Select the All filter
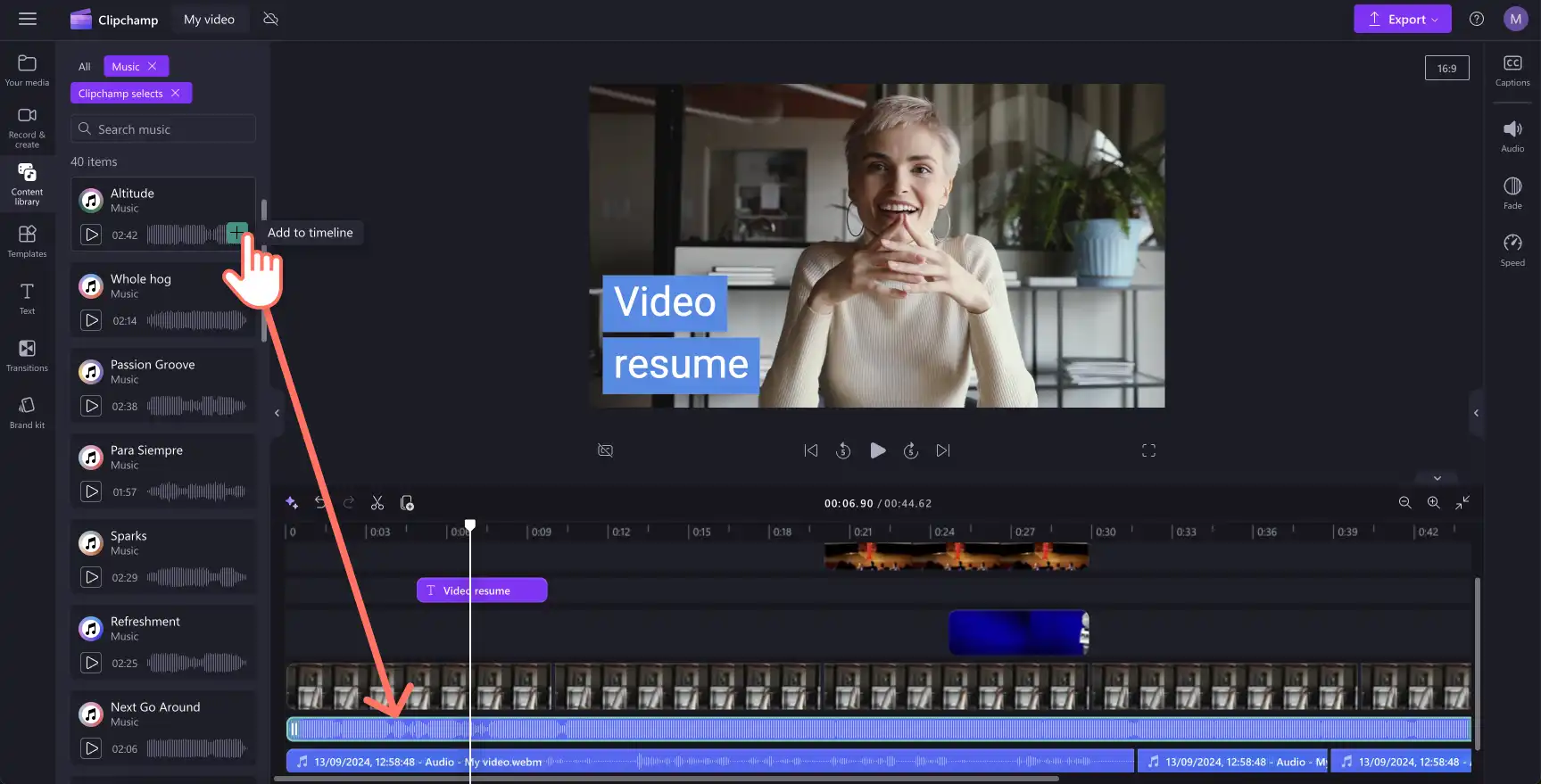The width and height of the screenshot is (1541, 784). tap(84, 67)
